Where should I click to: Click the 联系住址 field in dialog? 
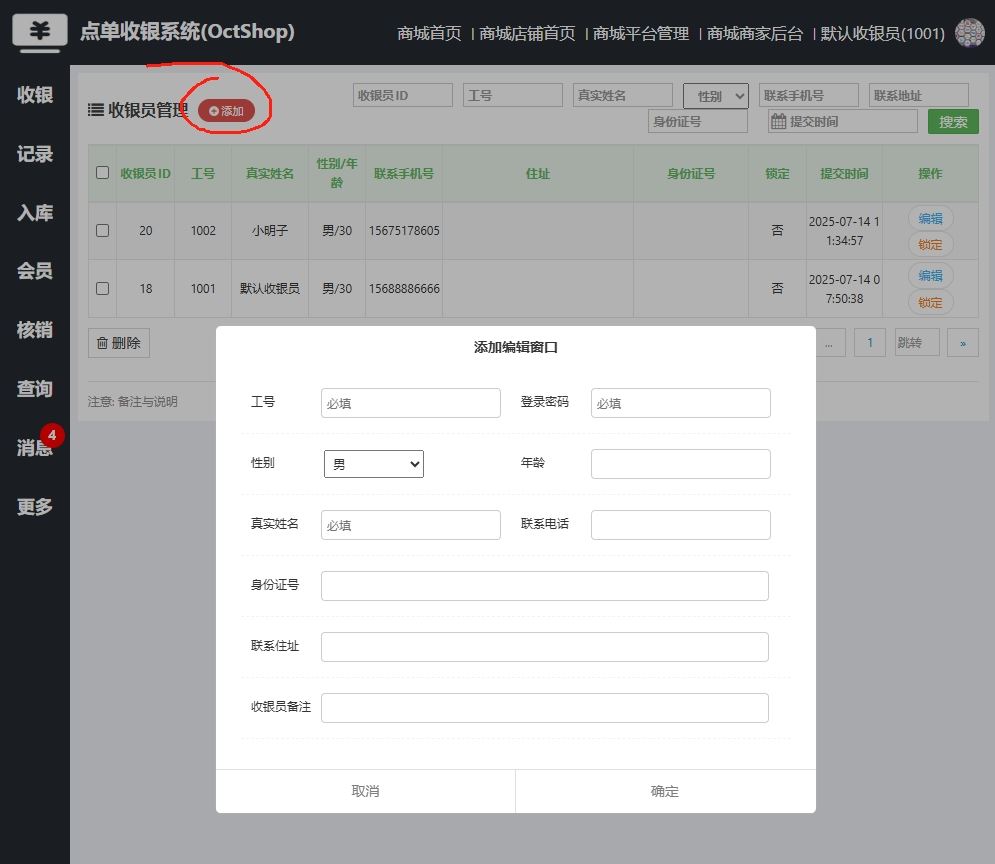(544, 646)
